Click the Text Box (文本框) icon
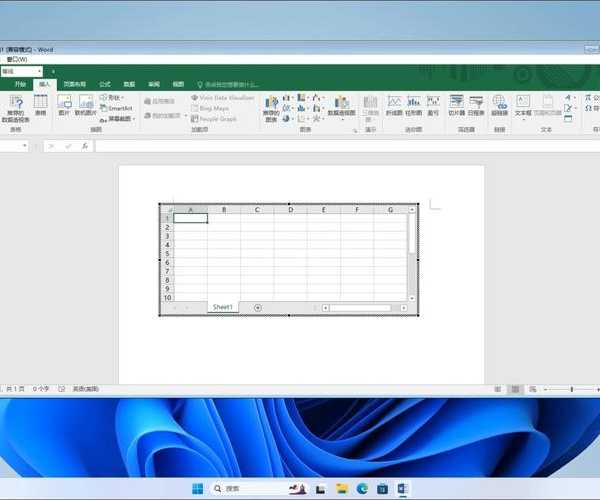Viewport: 600px width, 500px height. pos(523,103)
